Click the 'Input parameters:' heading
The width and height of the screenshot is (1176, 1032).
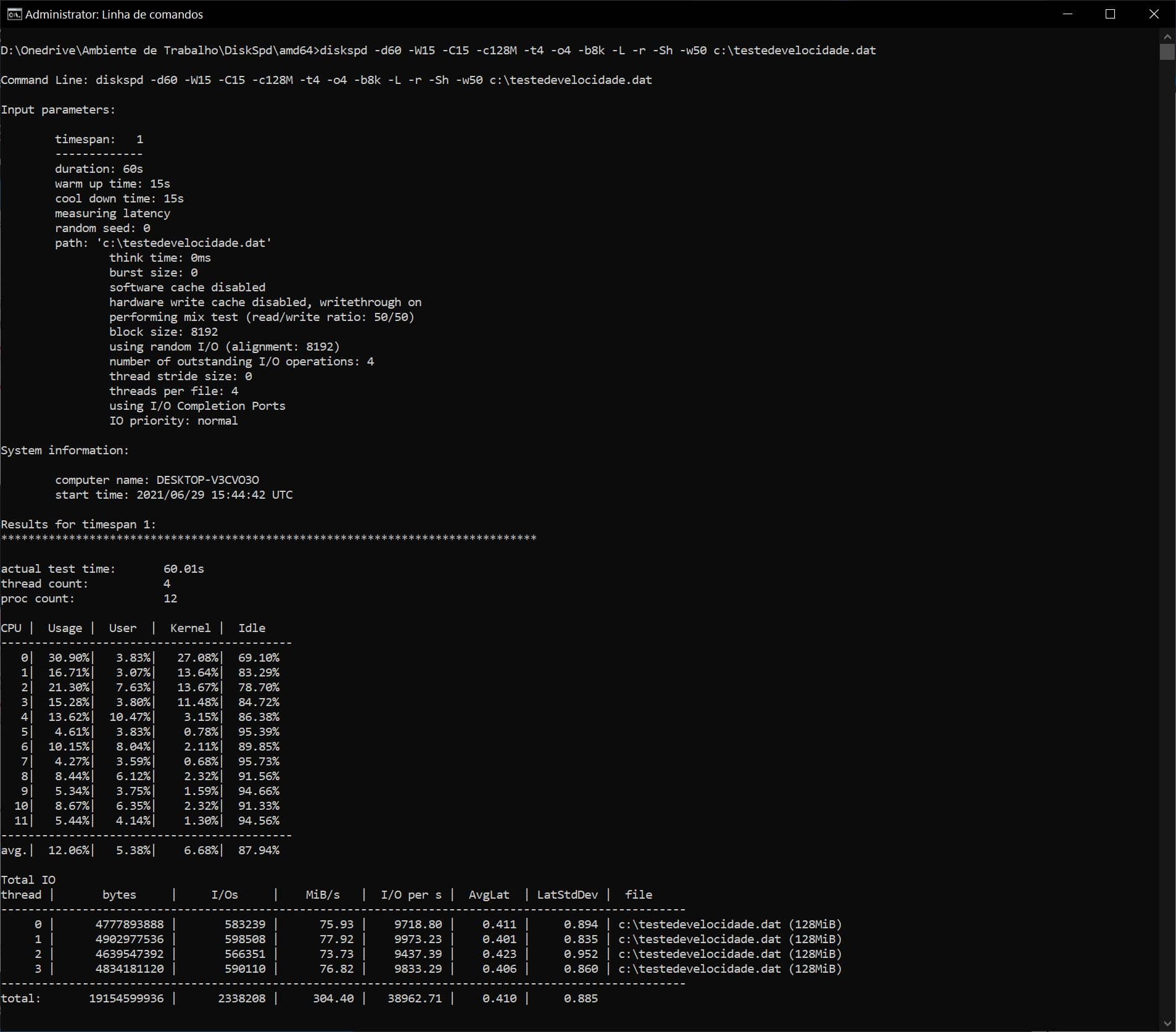tap(58, 110)
